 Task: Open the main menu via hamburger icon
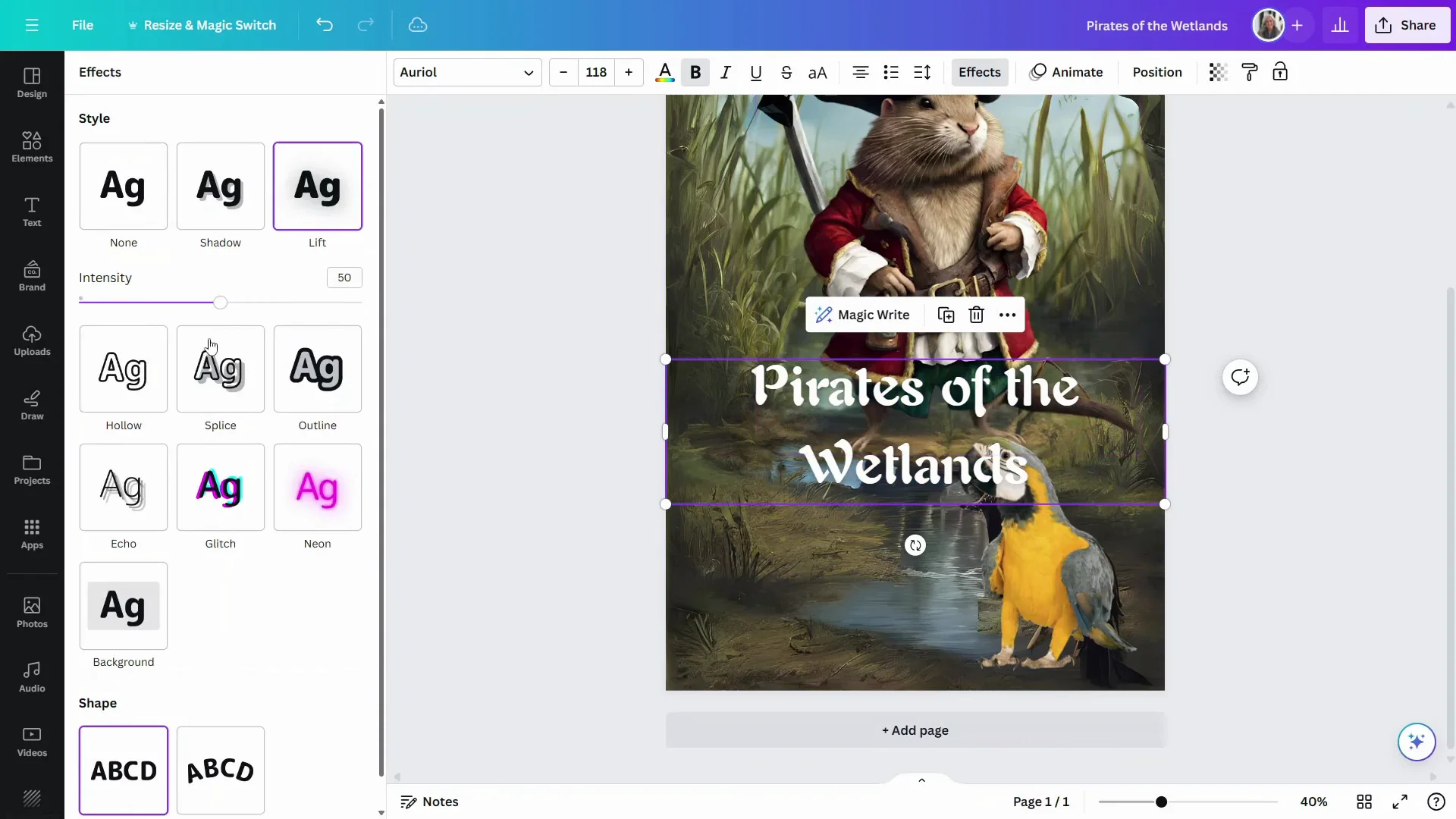(31, 25)
